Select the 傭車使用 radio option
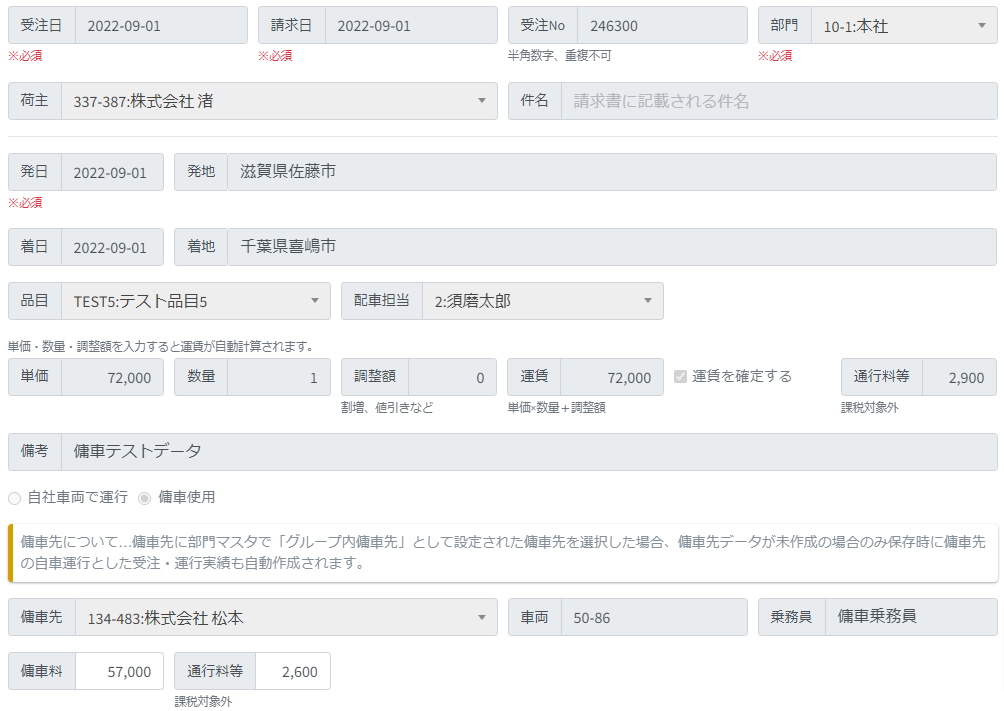The width and height of the screenshot is (1004, 711). point(144,498)
